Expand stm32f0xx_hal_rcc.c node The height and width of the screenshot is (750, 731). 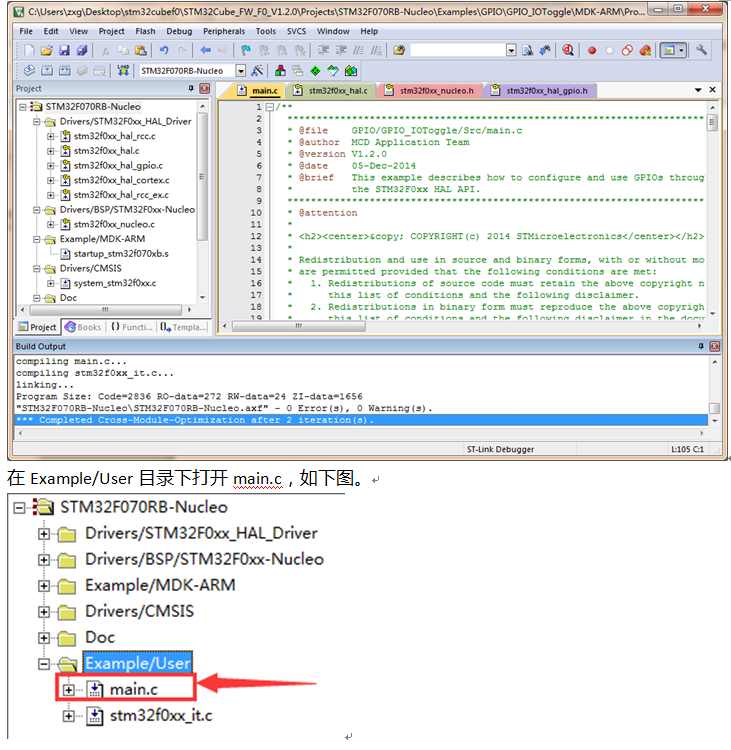(x=51, y=136)
